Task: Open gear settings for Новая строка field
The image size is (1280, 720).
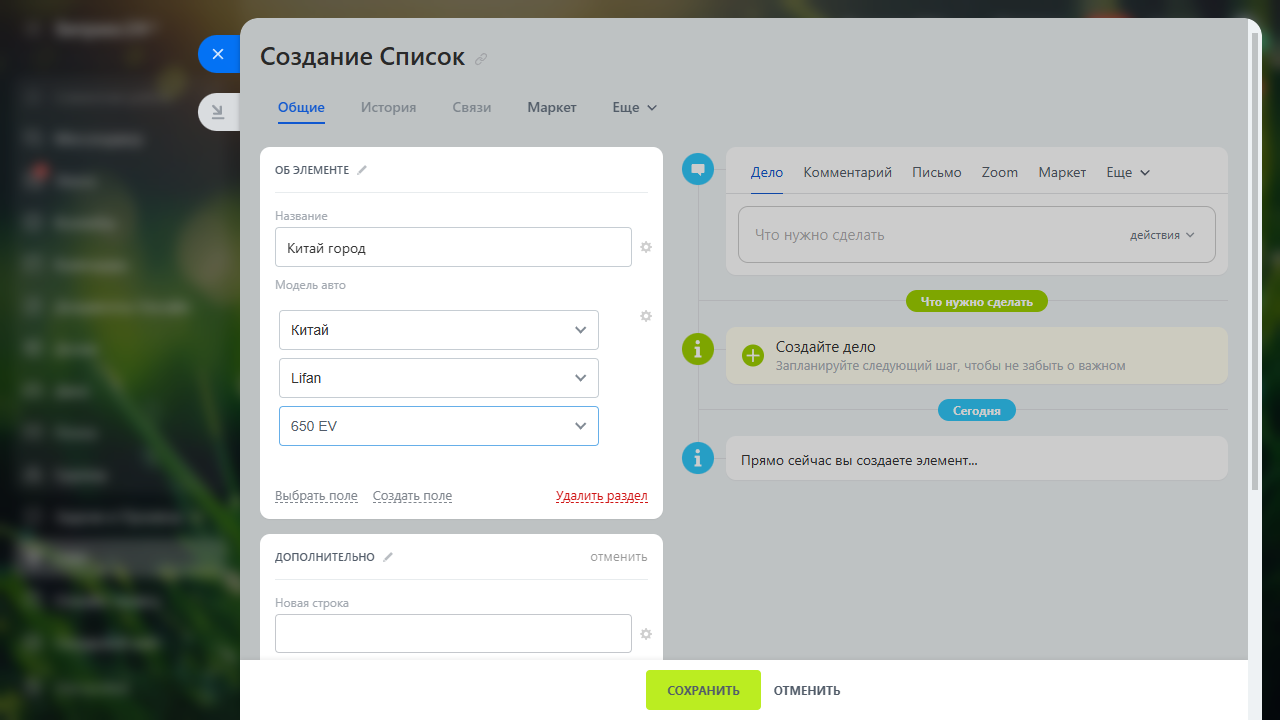Action: click(x=646, y=634)
